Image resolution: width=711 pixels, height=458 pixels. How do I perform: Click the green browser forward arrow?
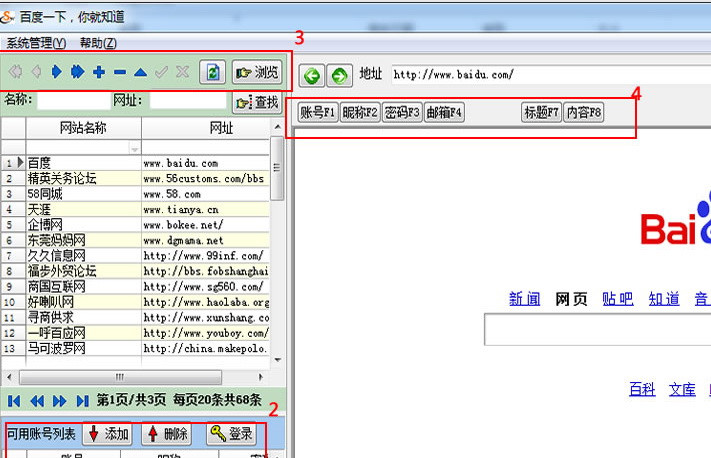(x=339, y=75)
